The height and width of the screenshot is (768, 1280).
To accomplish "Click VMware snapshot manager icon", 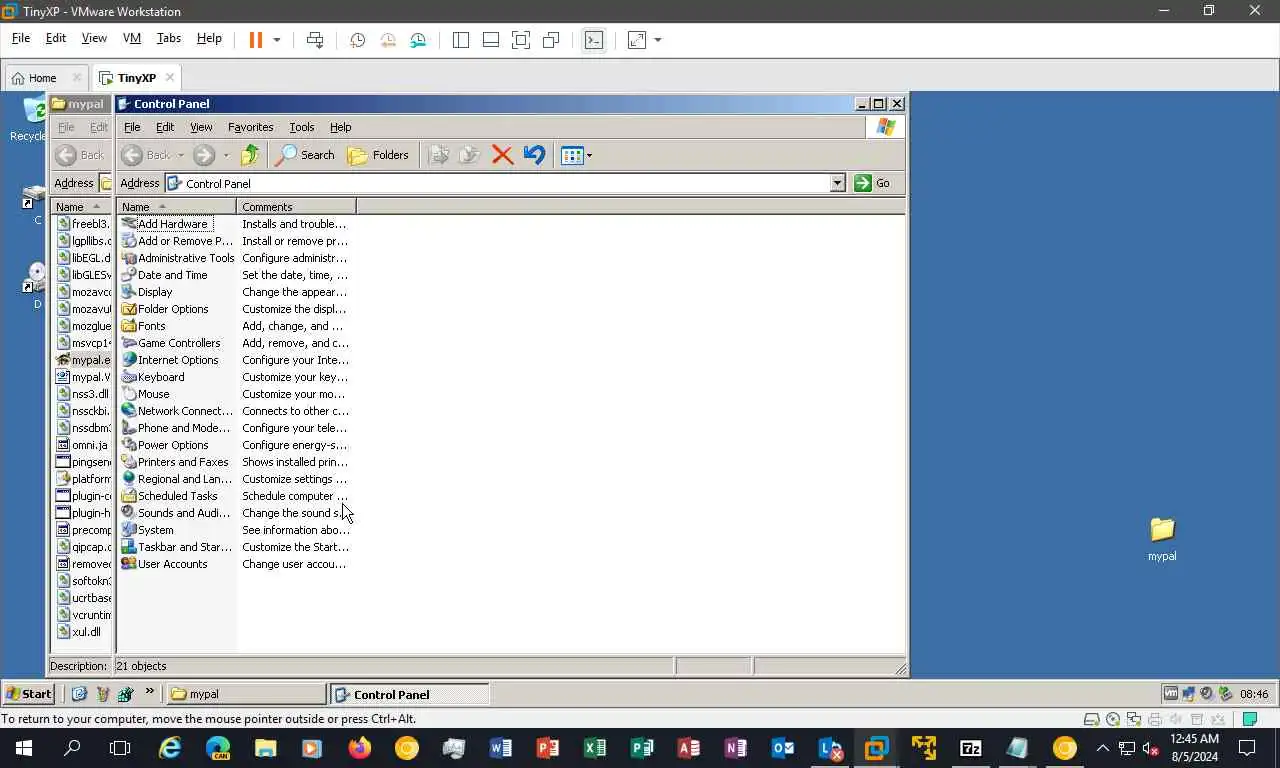I will click(x=418, y=40).
